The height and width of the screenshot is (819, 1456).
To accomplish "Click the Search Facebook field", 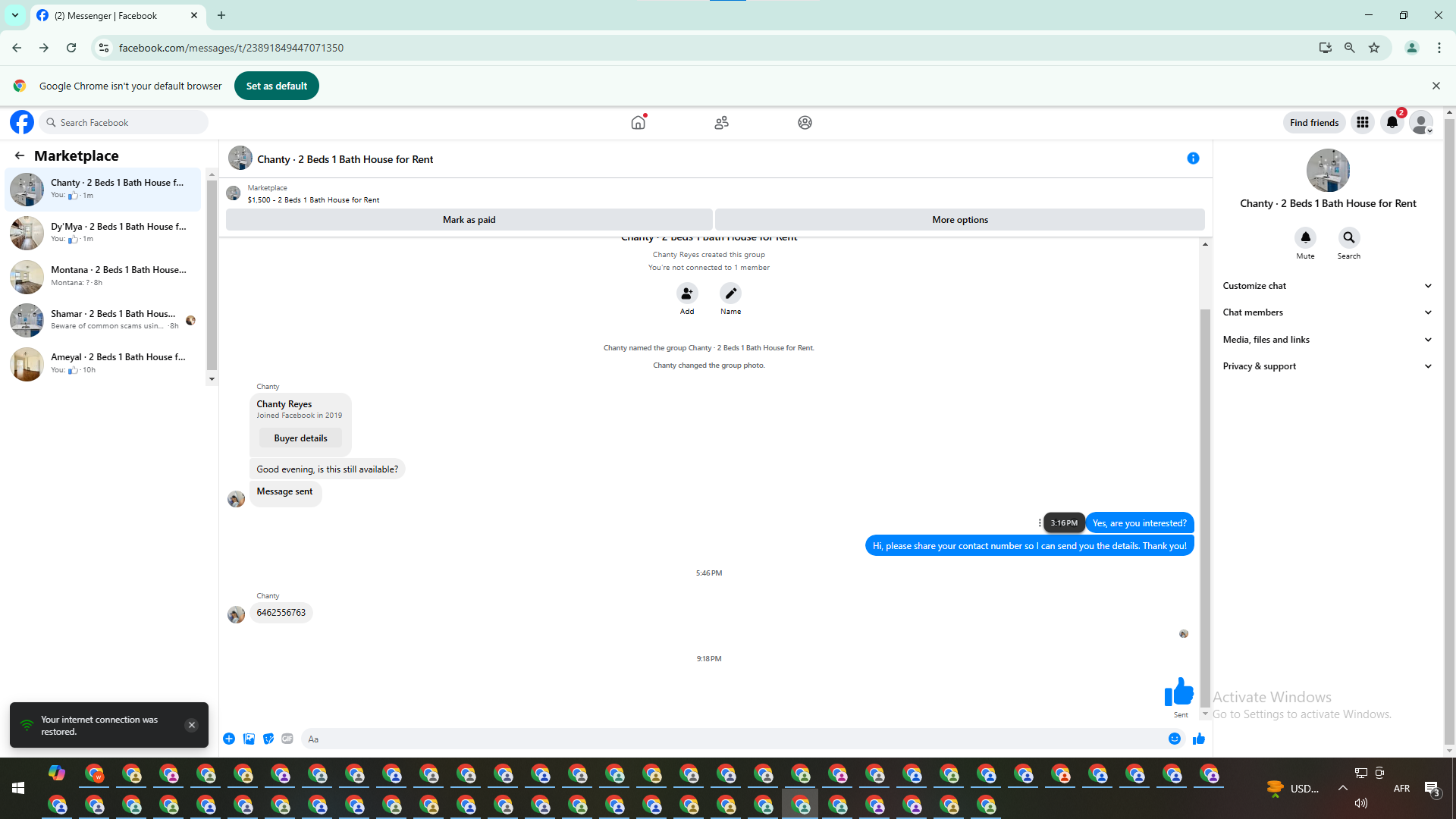I will (124, 122).
